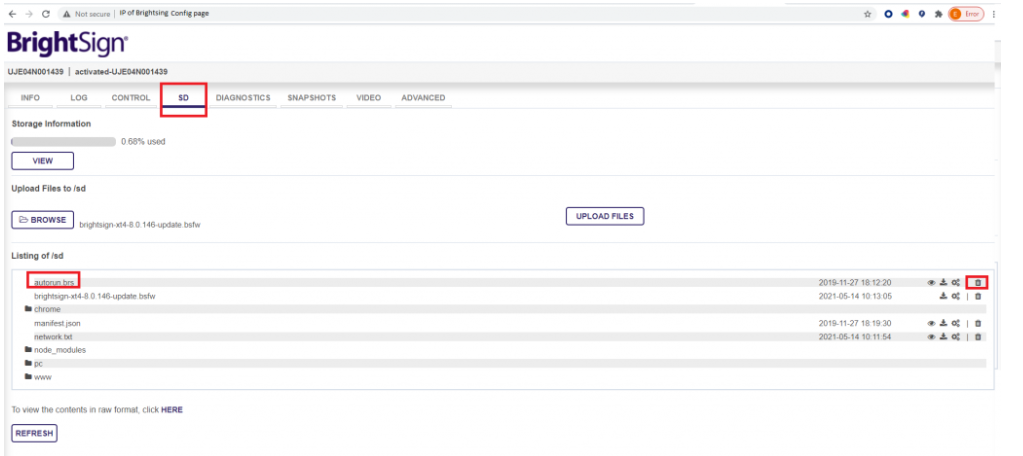
Task: Click the Not secure warning badge
Action: click(86, 13)
